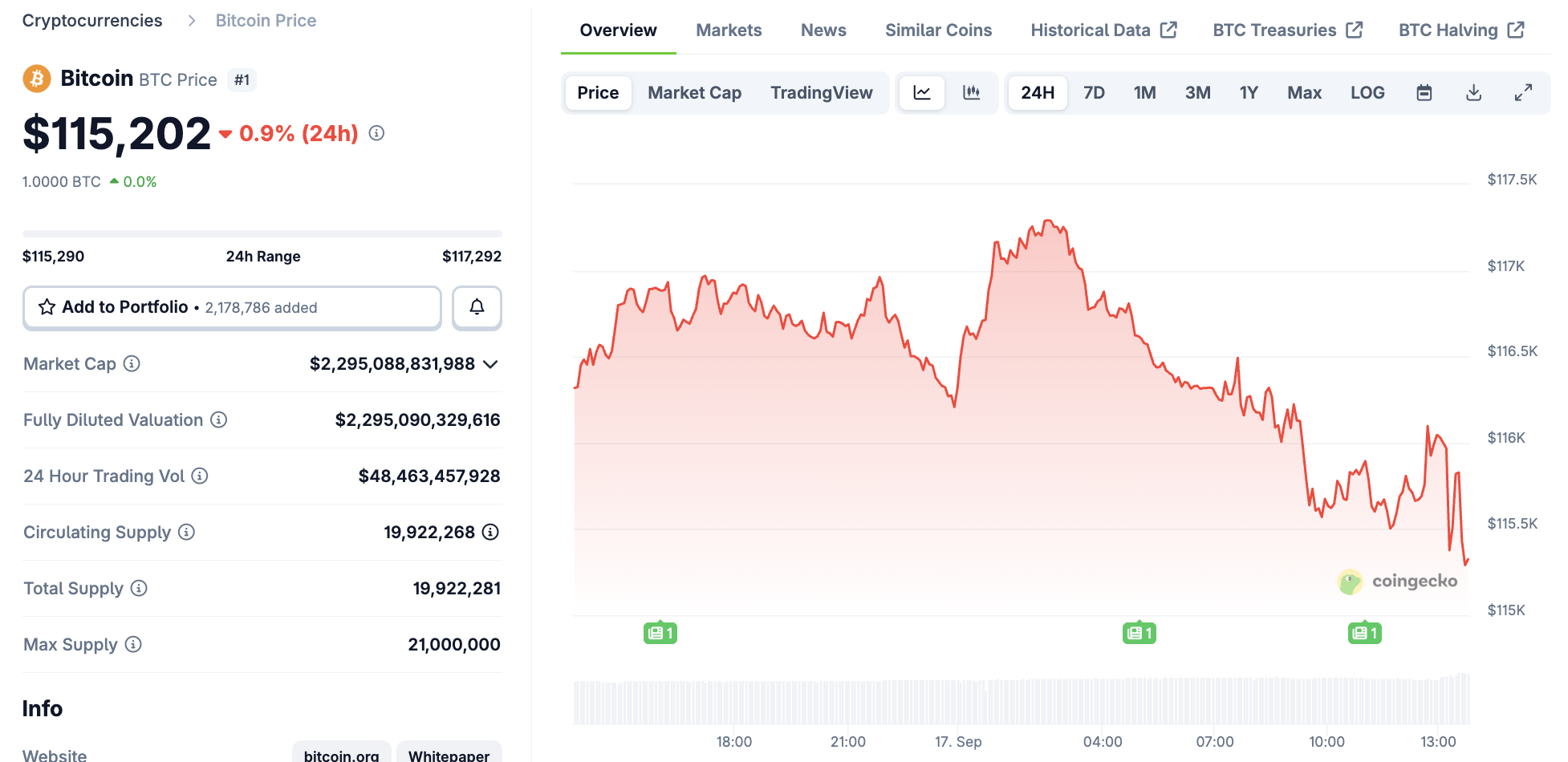Viewport: 1568px width, 762px height.
Task: Click the market cap value $2,295,088,831,988
Action: 392,364
